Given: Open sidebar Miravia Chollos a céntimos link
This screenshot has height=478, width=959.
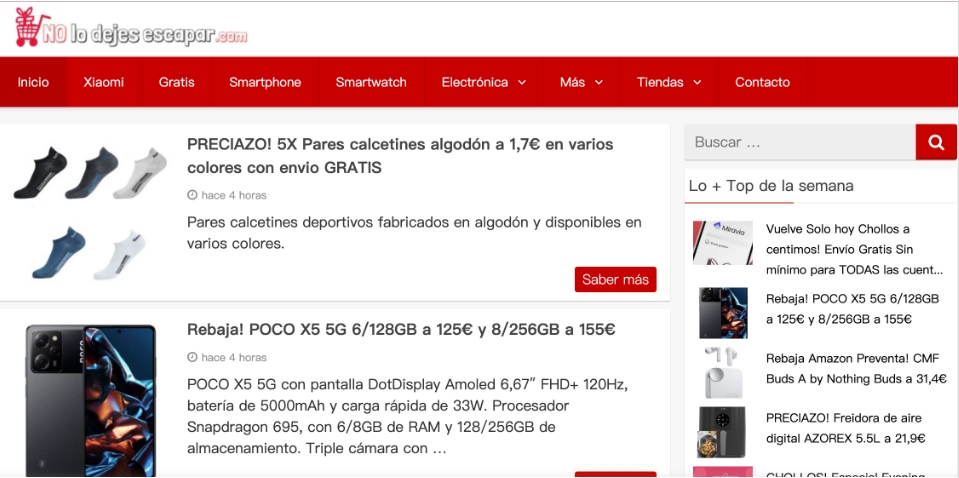Looking at the screenshot, I should click(854, 249).
